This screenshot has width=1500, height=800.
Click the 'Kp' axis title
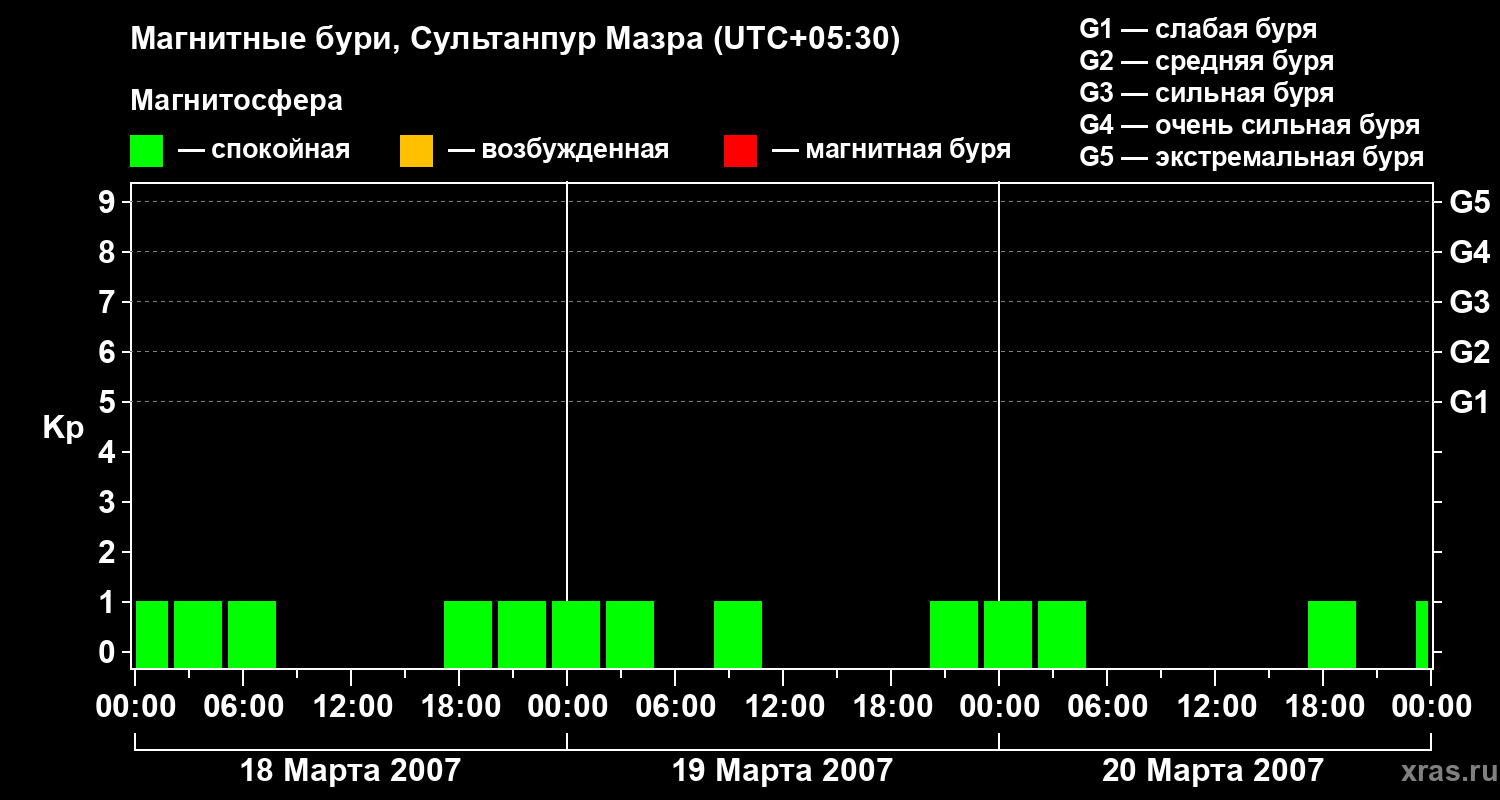tap(63, 428)
